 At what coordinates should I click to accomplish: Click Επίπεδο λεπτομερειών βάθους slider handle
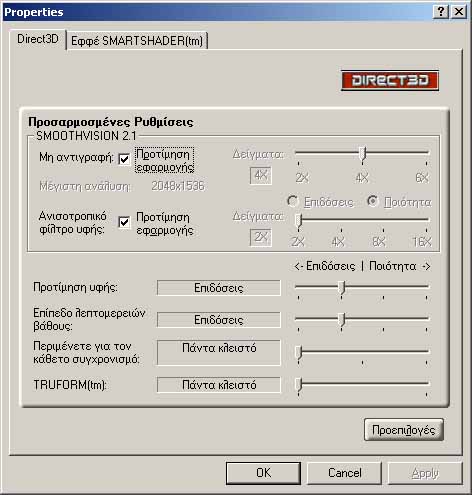click(x=342, y=319)
